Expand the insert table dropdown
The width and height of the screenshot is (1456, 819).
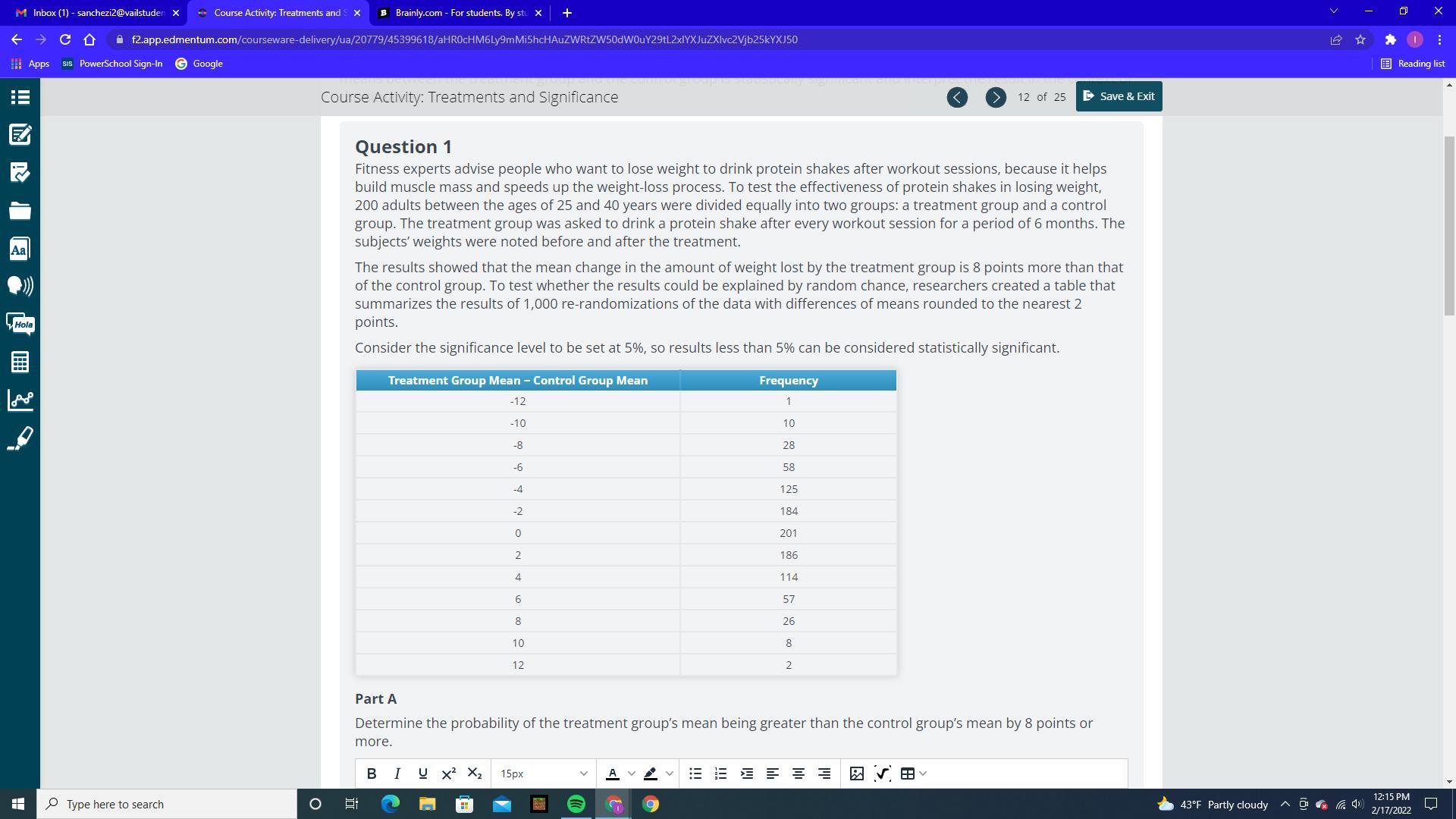tap(923, 773)
